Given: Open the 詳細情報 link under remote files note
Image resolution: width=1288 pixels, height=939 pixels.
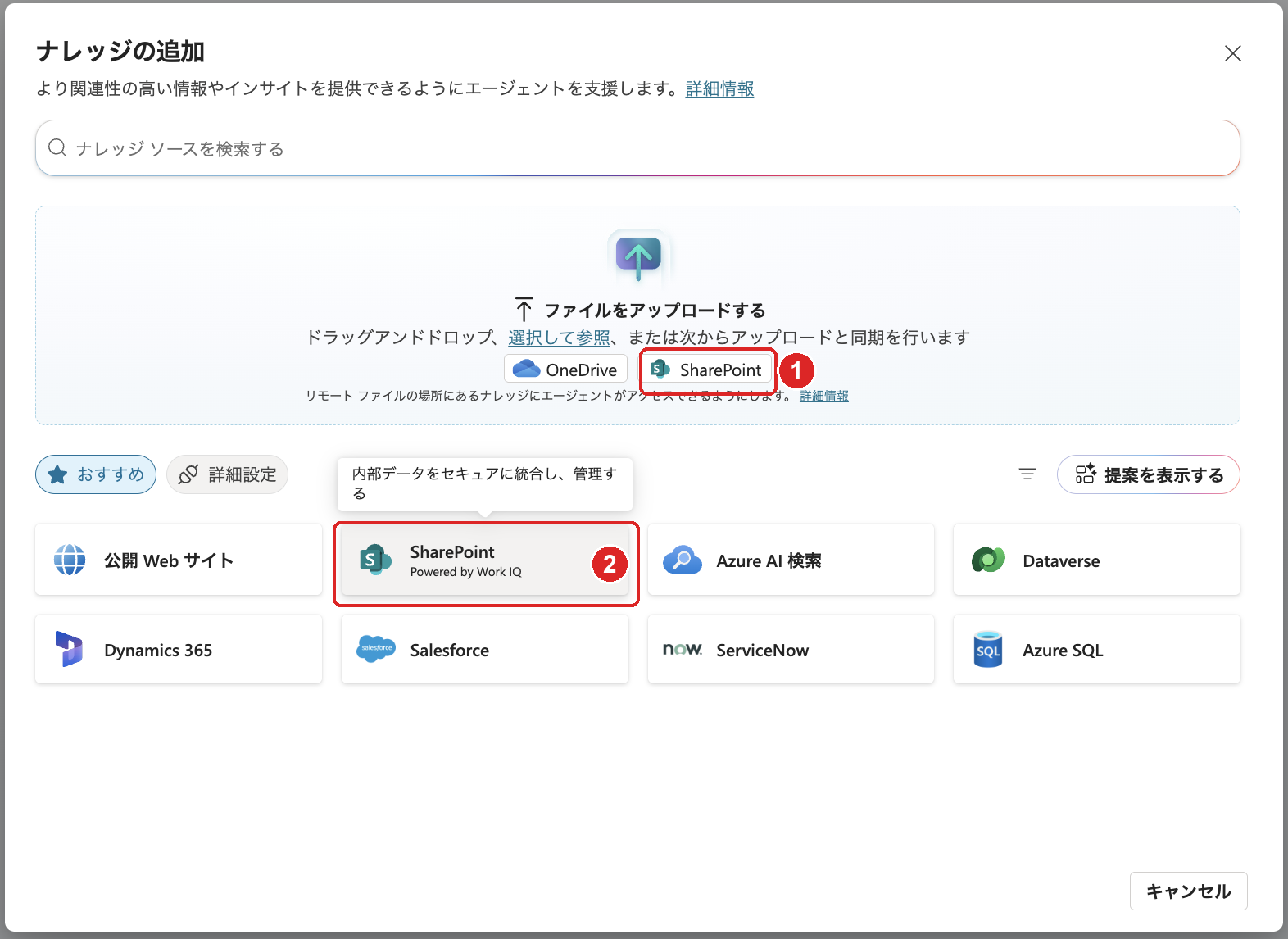Looking at the screenshot, I should 823,397.
